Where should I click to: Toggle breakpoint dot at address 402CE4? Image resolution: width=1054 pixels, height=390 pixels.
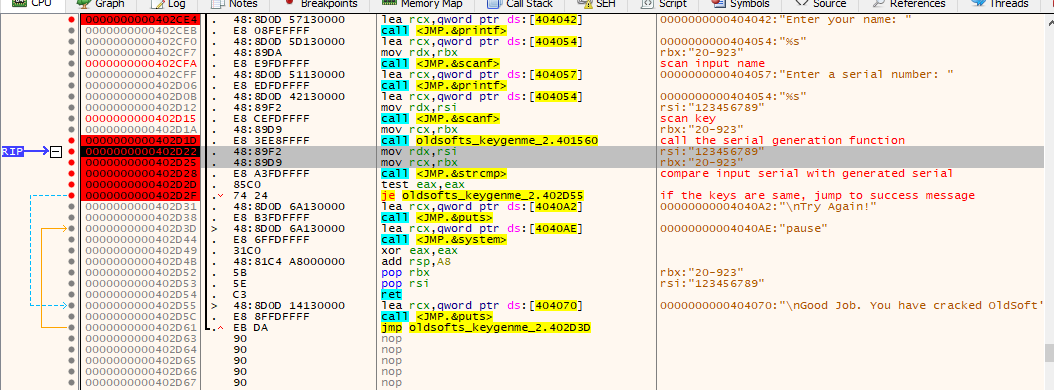pyautogui.click(x=72, y=20)
